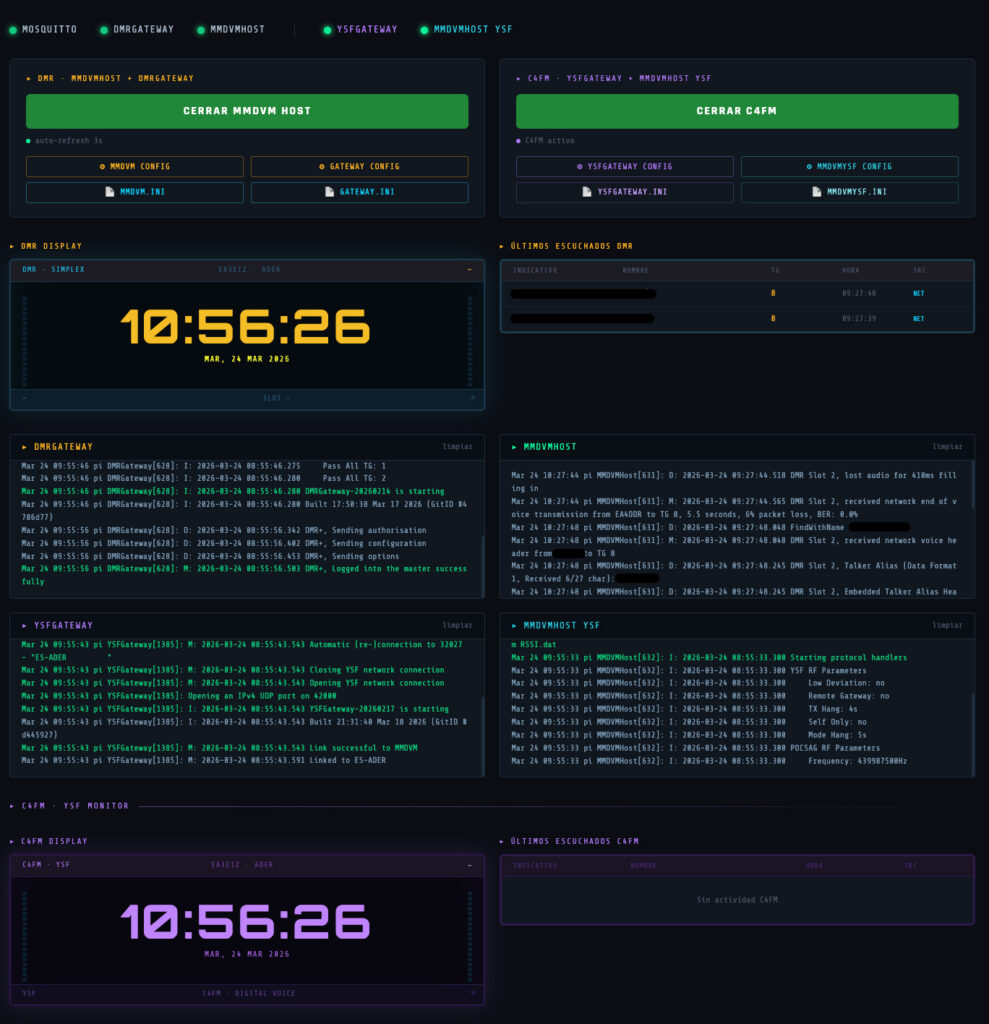989x1024 pixels.
Task: Click the file icon beside YSFGATEWAY.INI
Action: point(587,192)
